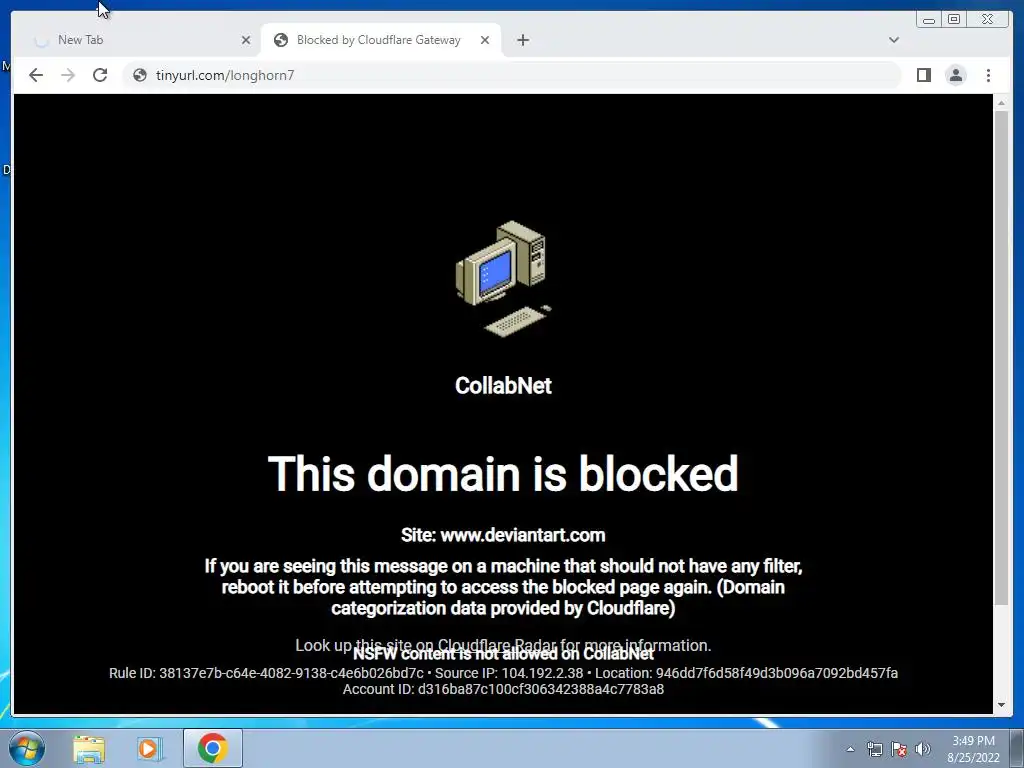View site information globe icon

click(x=140, y=75)
